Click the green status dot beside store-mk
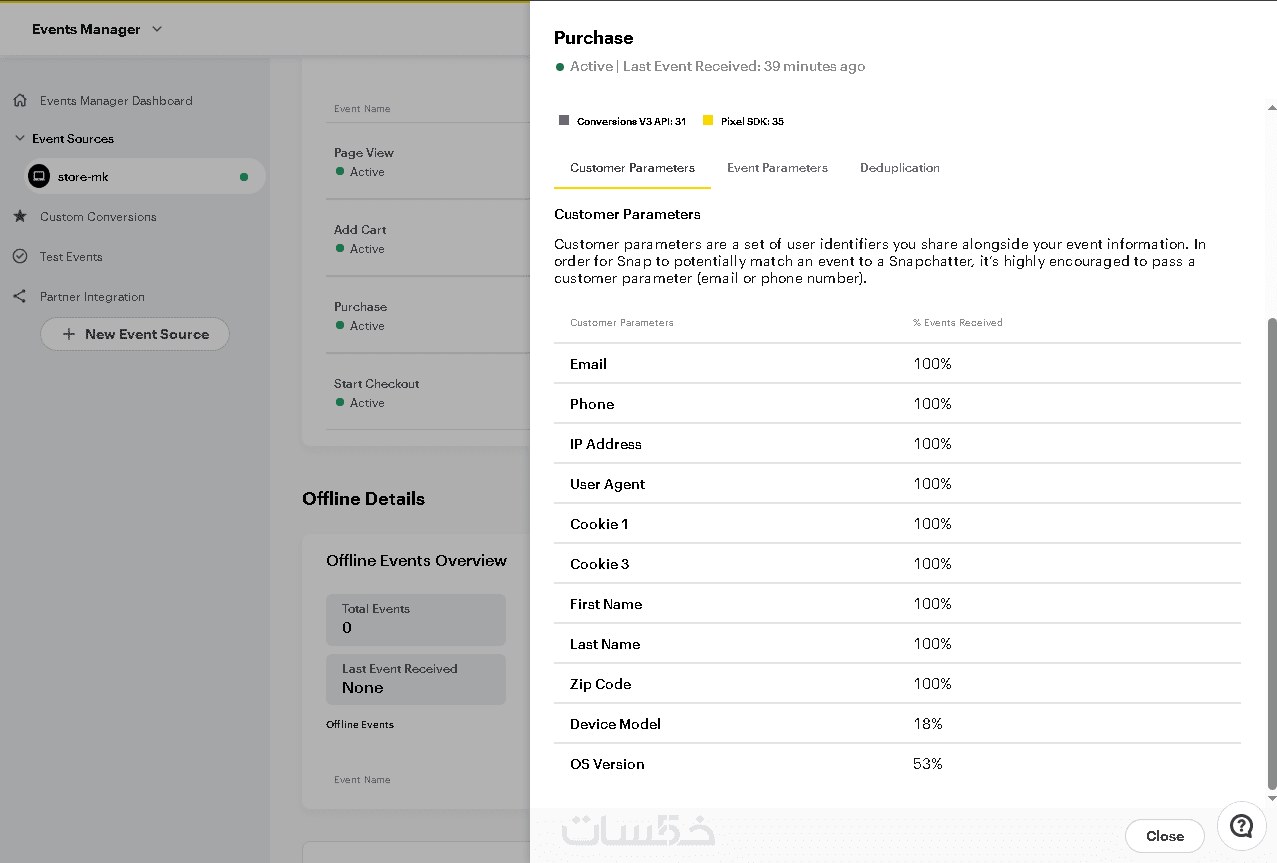The image size is (1277, 863). point(244,177)
